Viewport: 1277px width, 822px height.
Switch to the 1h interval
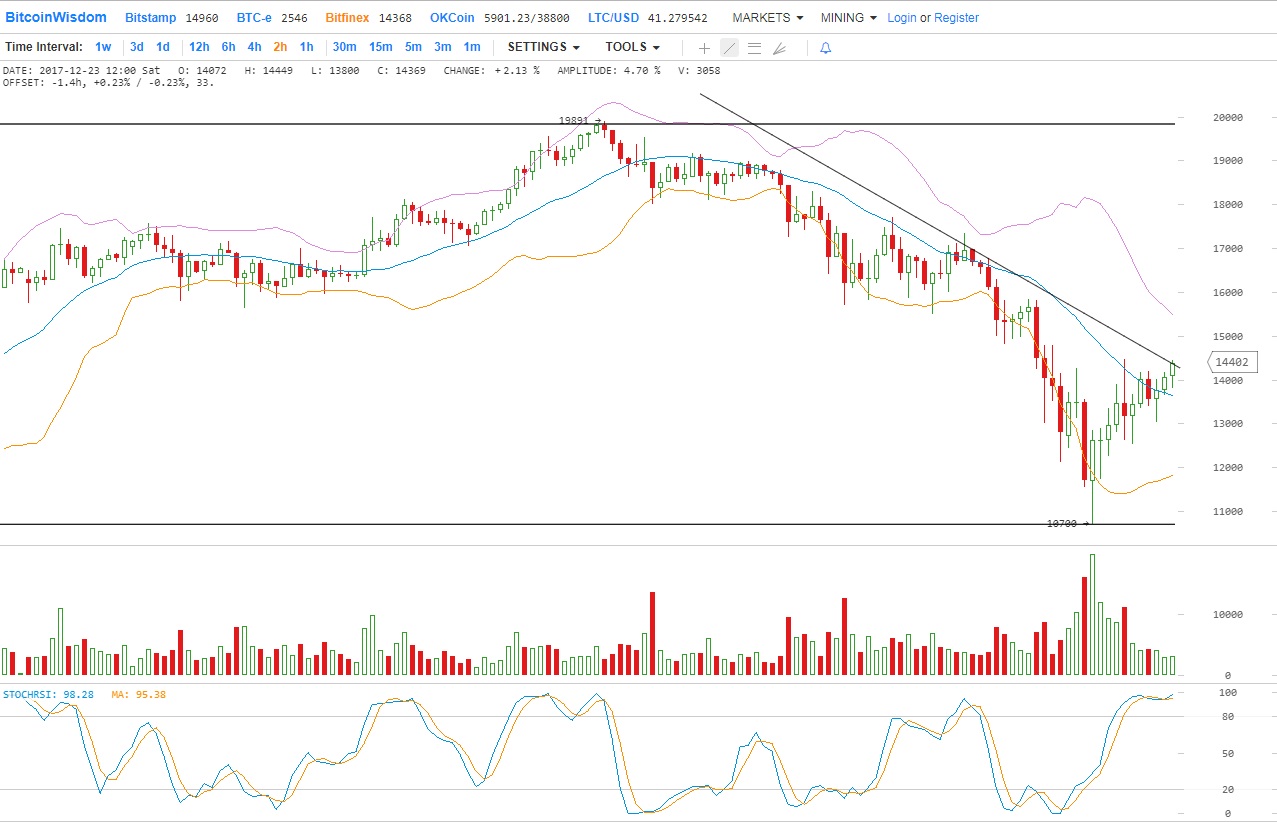tap(306, 47)
